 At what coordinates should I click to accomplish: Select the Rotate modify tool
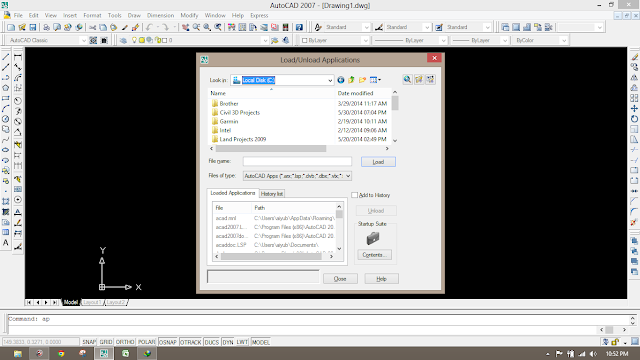(634, 119)
